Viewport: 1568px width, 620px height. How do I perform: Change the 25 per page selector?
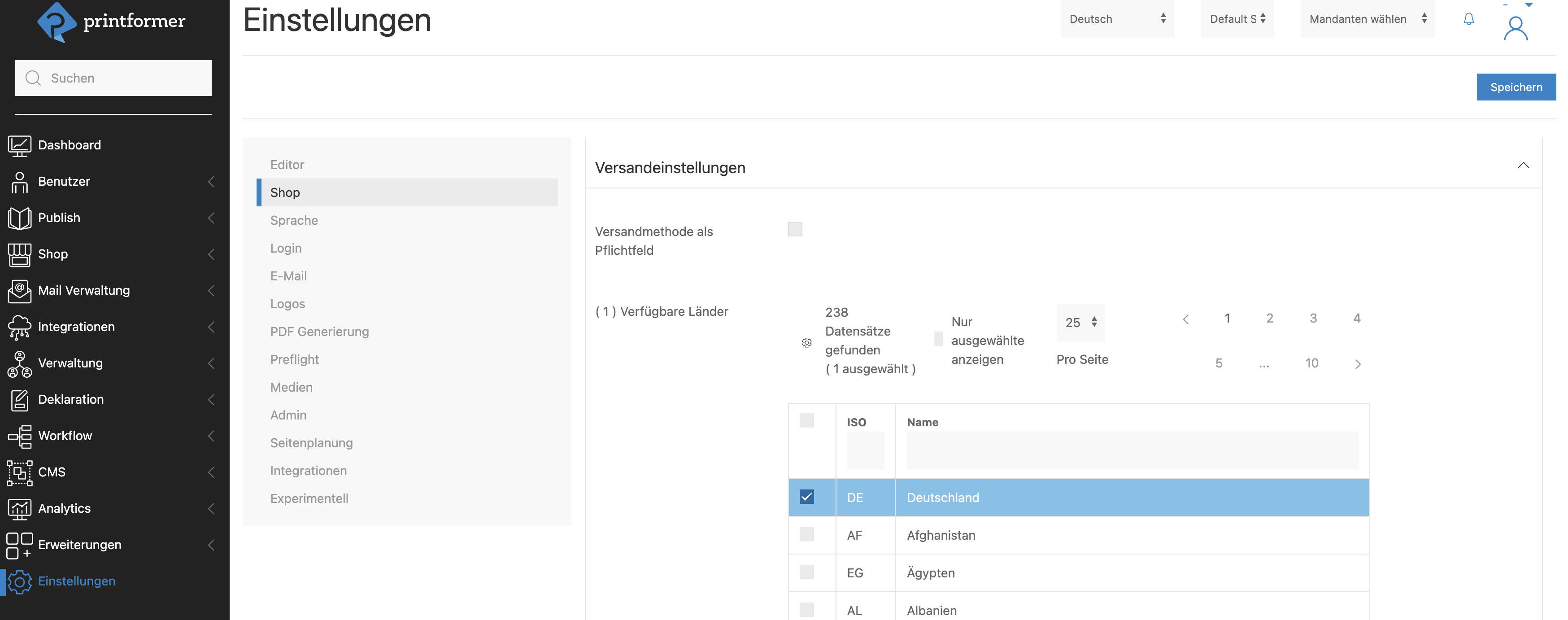[1080, 322]
